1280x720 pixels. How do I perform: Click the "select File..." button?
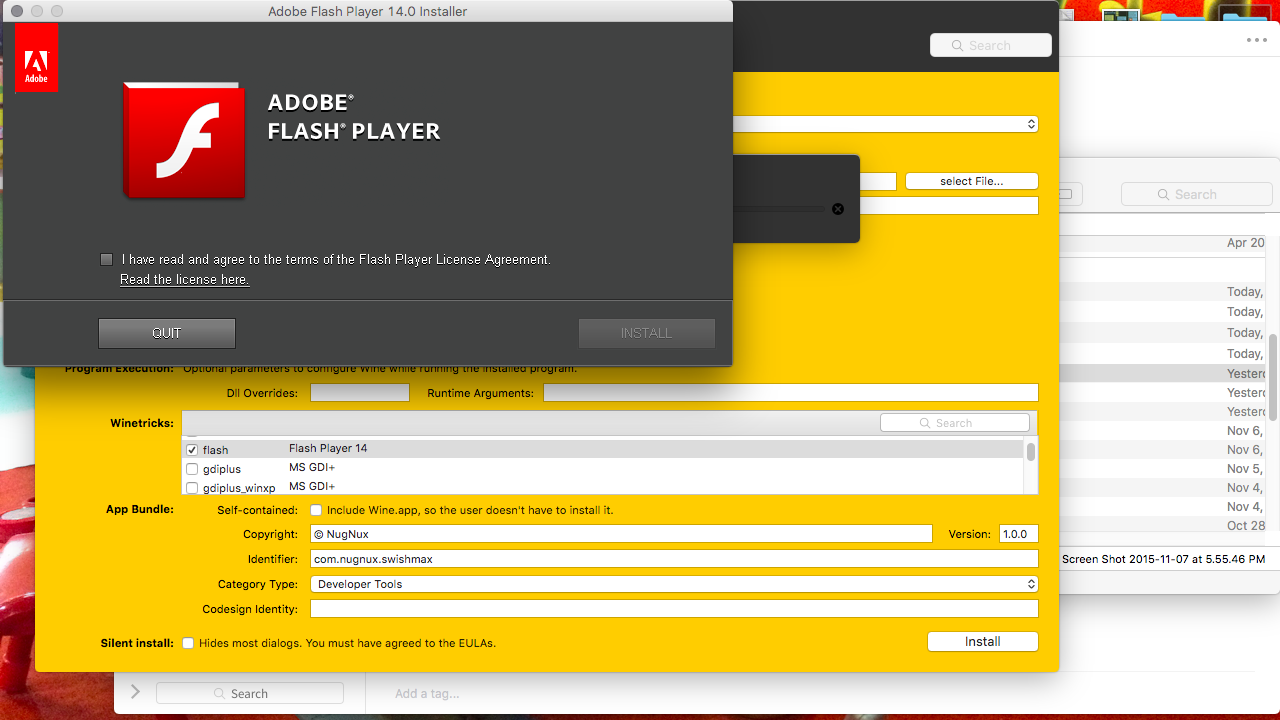[x=971, y=181]
